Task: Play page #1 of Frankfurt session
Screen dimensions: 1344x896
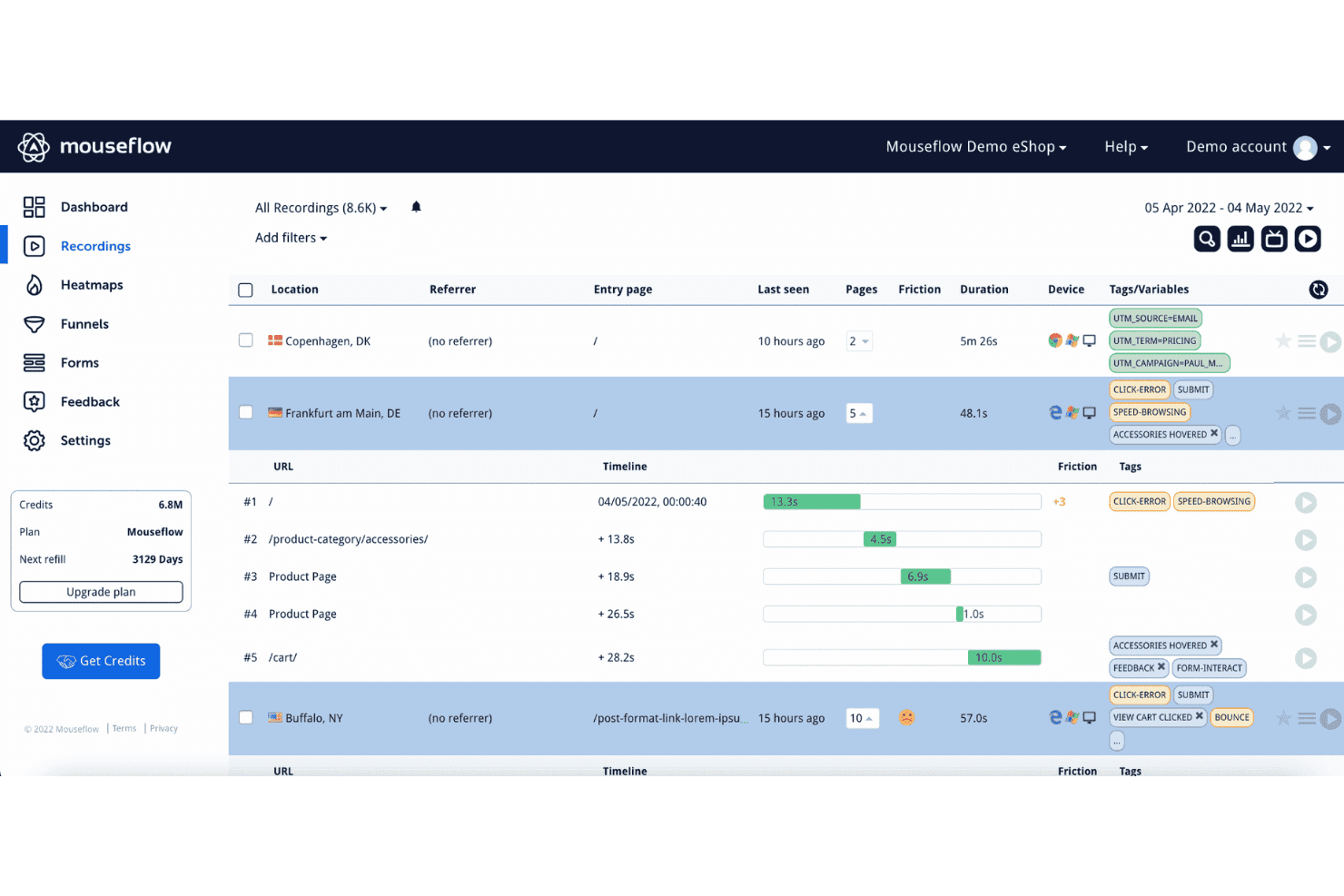Action: coord(1306,503)
